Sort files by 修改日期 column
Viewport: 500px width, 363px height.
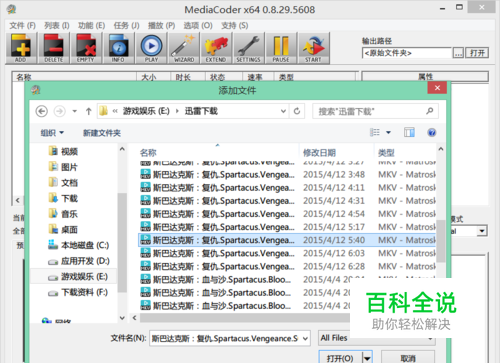337,152
